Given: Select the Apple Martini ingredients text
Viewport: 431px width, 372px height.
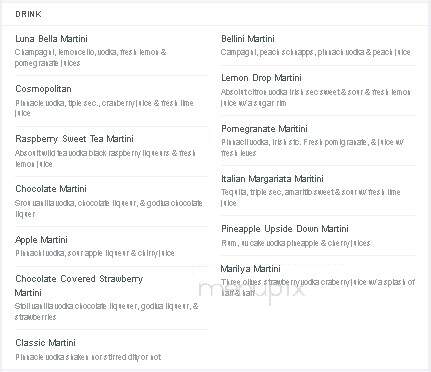Looking at the screenshot, I should click(95, 253).
